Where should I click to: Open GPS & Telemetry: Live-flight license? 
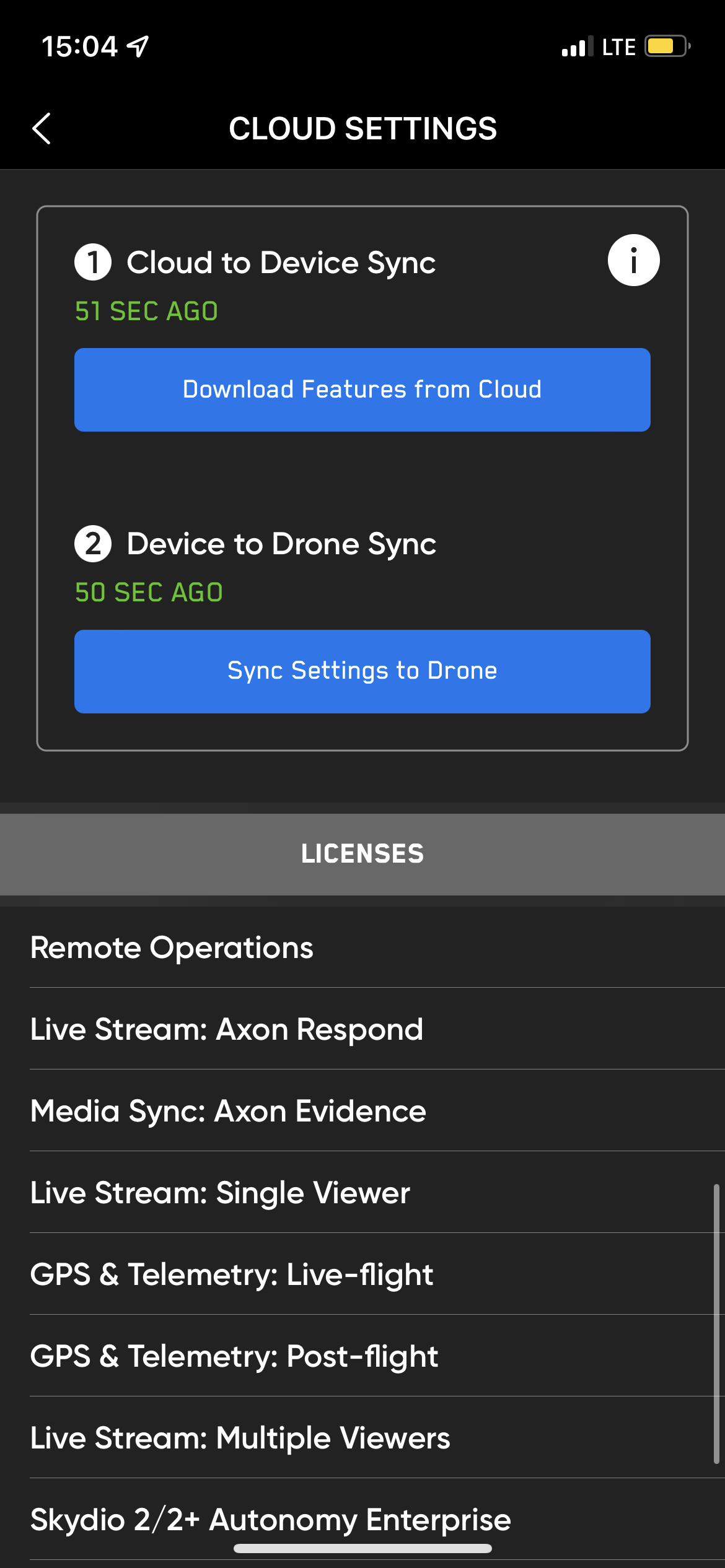(232, 1274)
